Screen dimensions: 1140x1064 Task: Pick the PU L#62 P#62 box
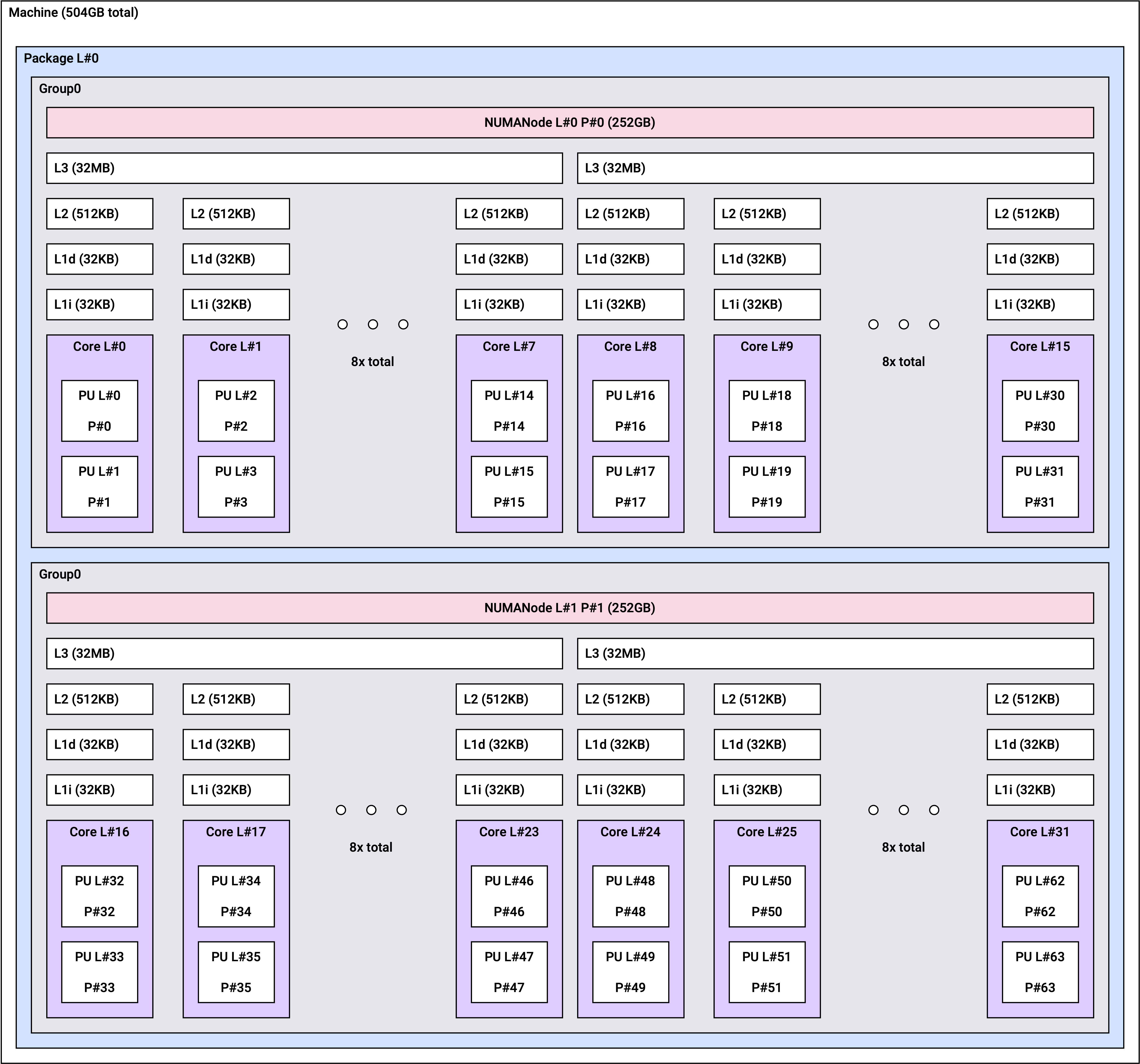1040,896
